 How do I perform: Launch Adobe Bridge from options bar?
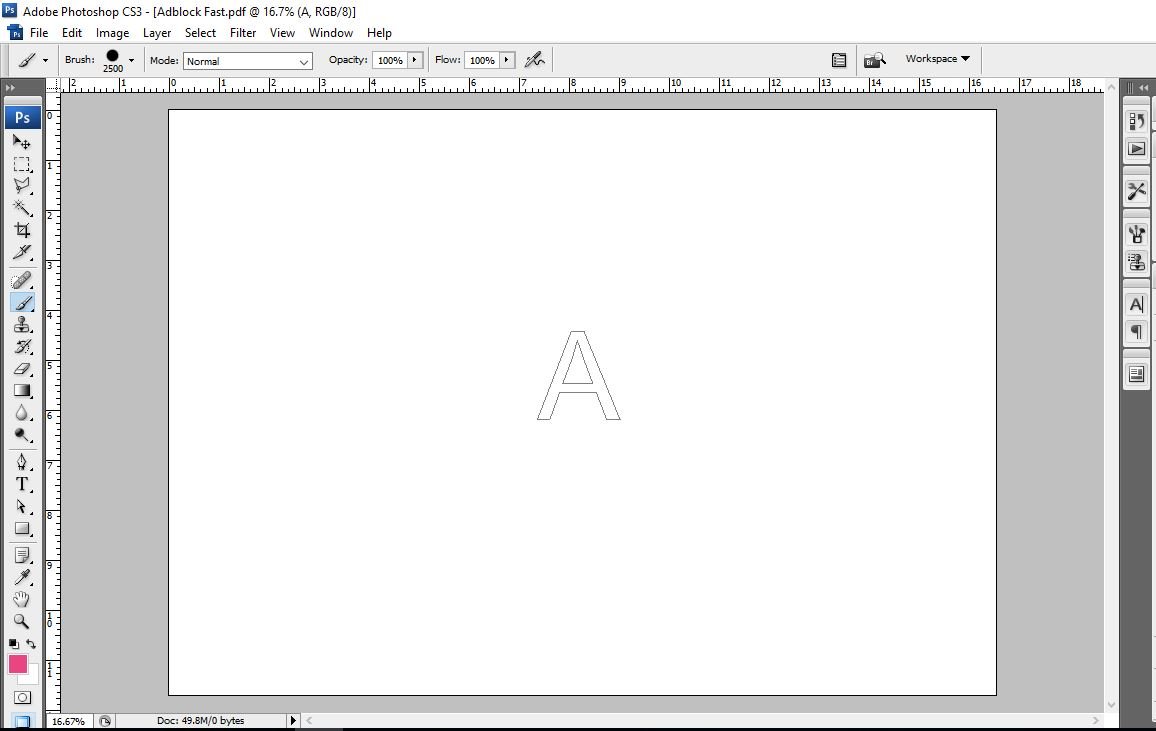tap(874, 60)
